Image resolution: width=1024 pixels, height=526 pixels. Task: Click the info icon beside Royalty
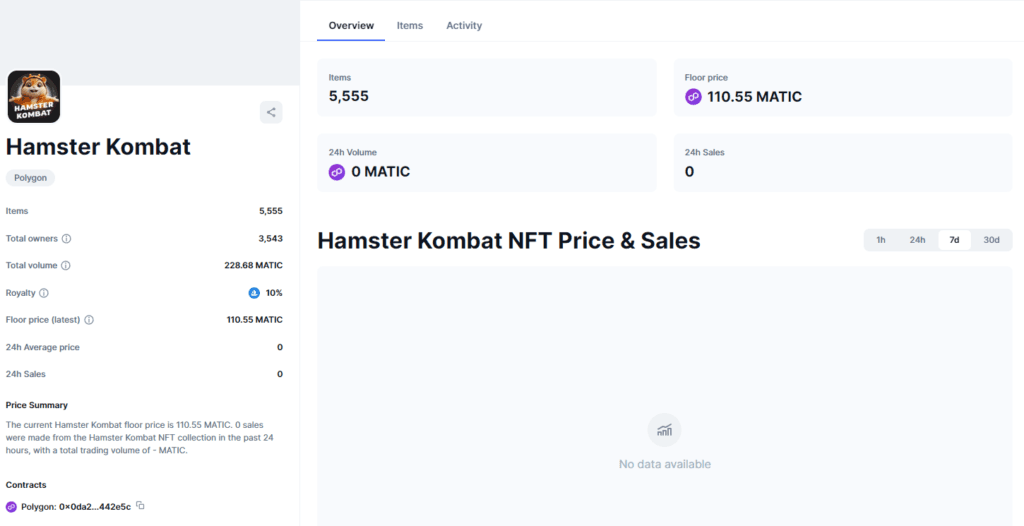coord(44,293)
